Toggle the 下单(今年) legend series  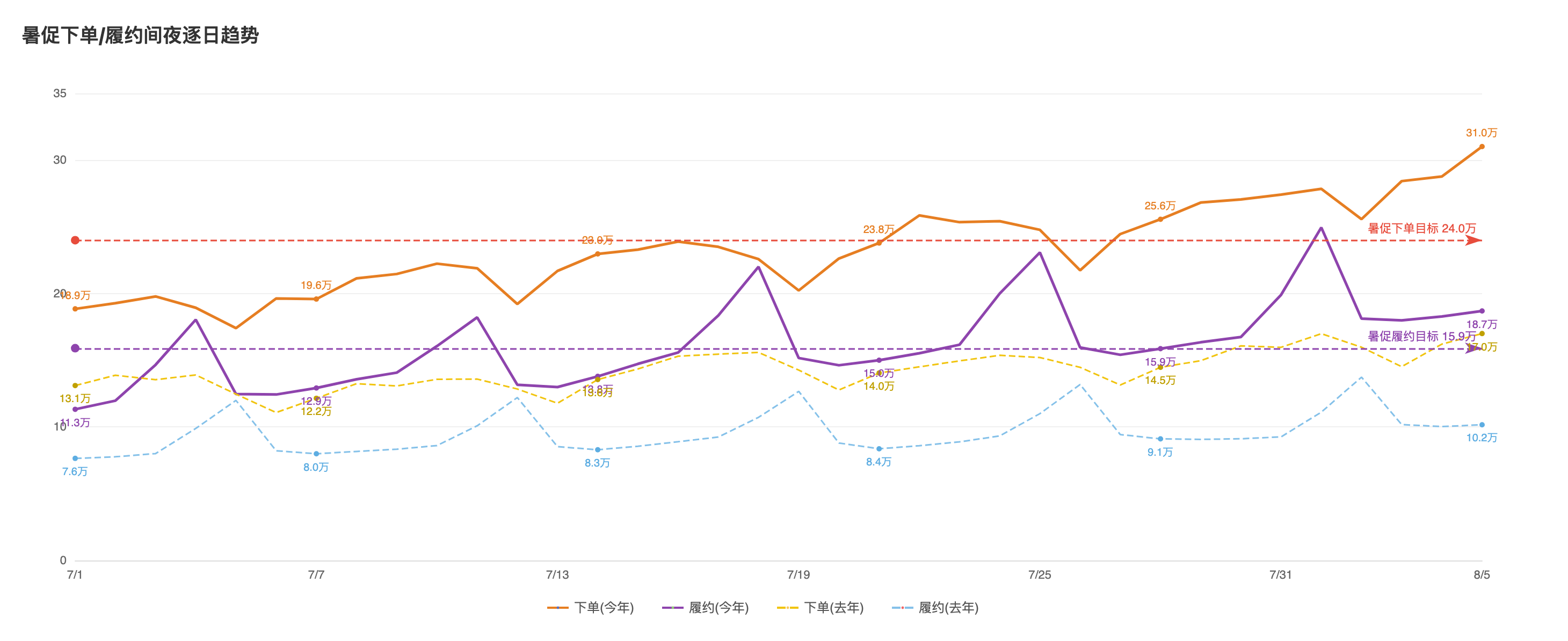[x=591, y=608]
